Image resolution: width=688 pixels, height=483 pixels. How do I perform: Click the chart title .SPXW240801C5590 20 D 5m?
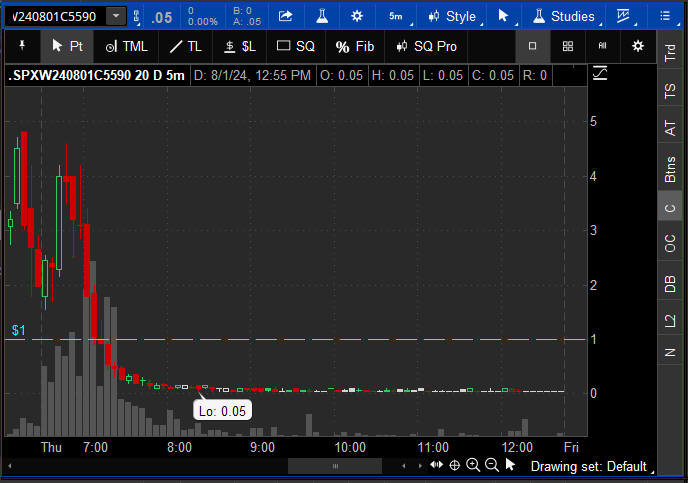pos(97,75)
